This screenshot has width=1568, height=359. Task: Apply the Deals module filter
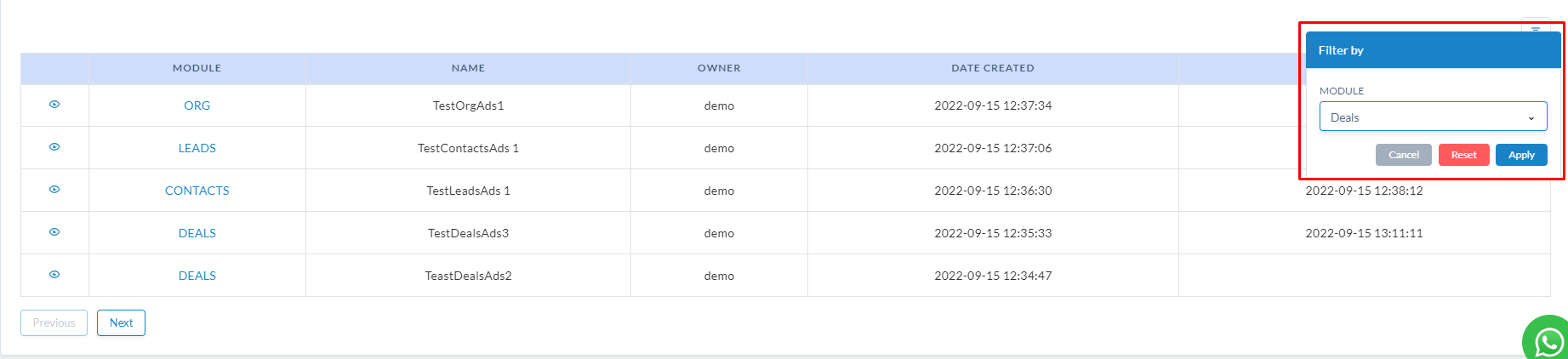1521,155
